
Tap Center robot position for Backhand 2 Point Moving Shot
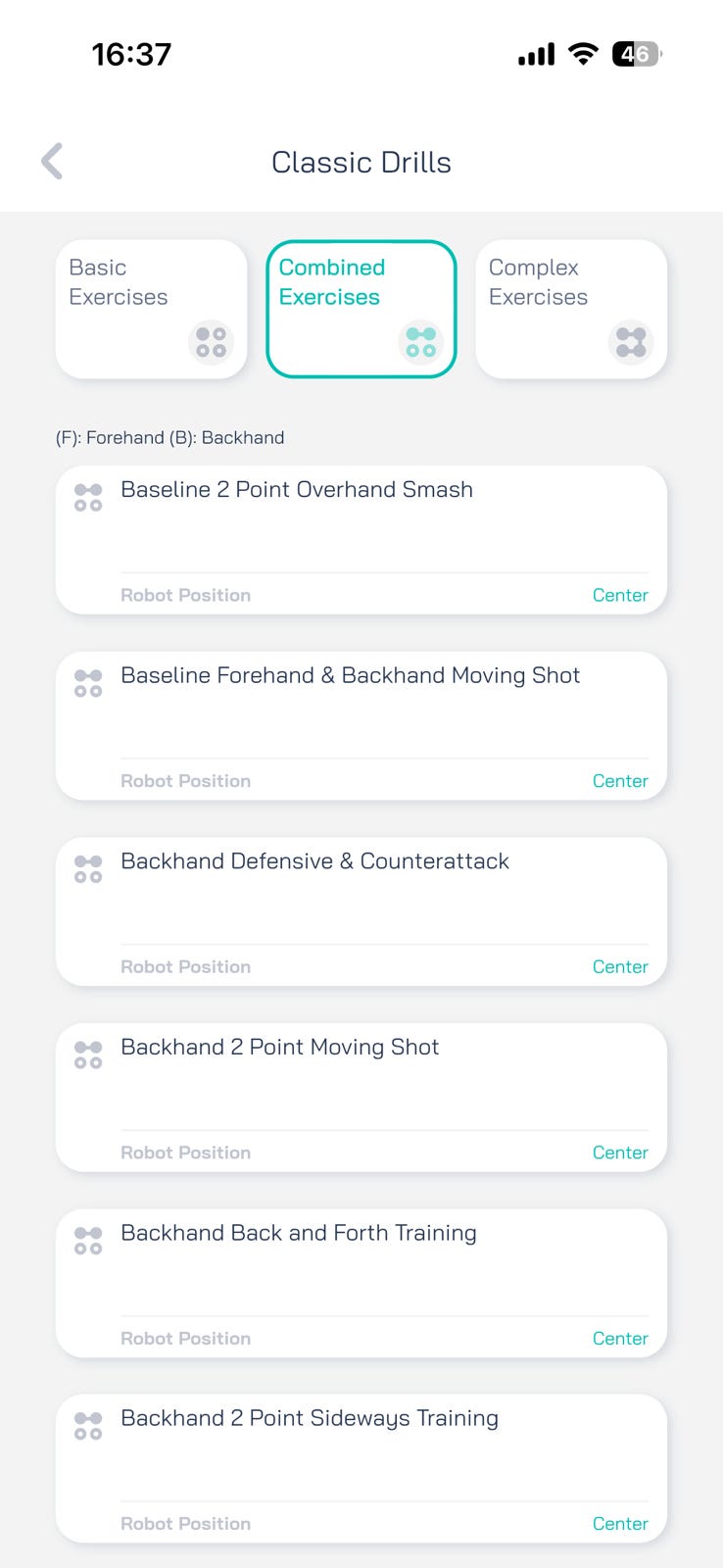pyautogui.click(x=620, y=1152)
